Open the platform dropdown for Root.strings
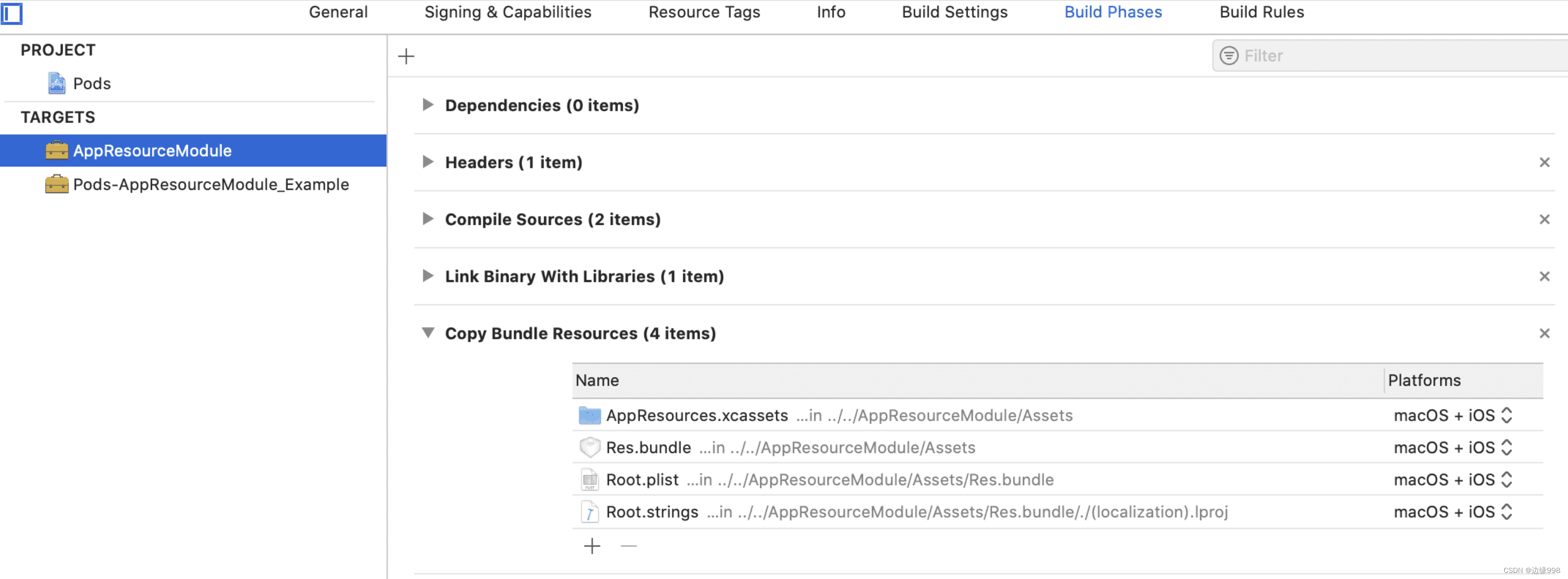This screenshot has width=1568, height=579. point(1508,511)
